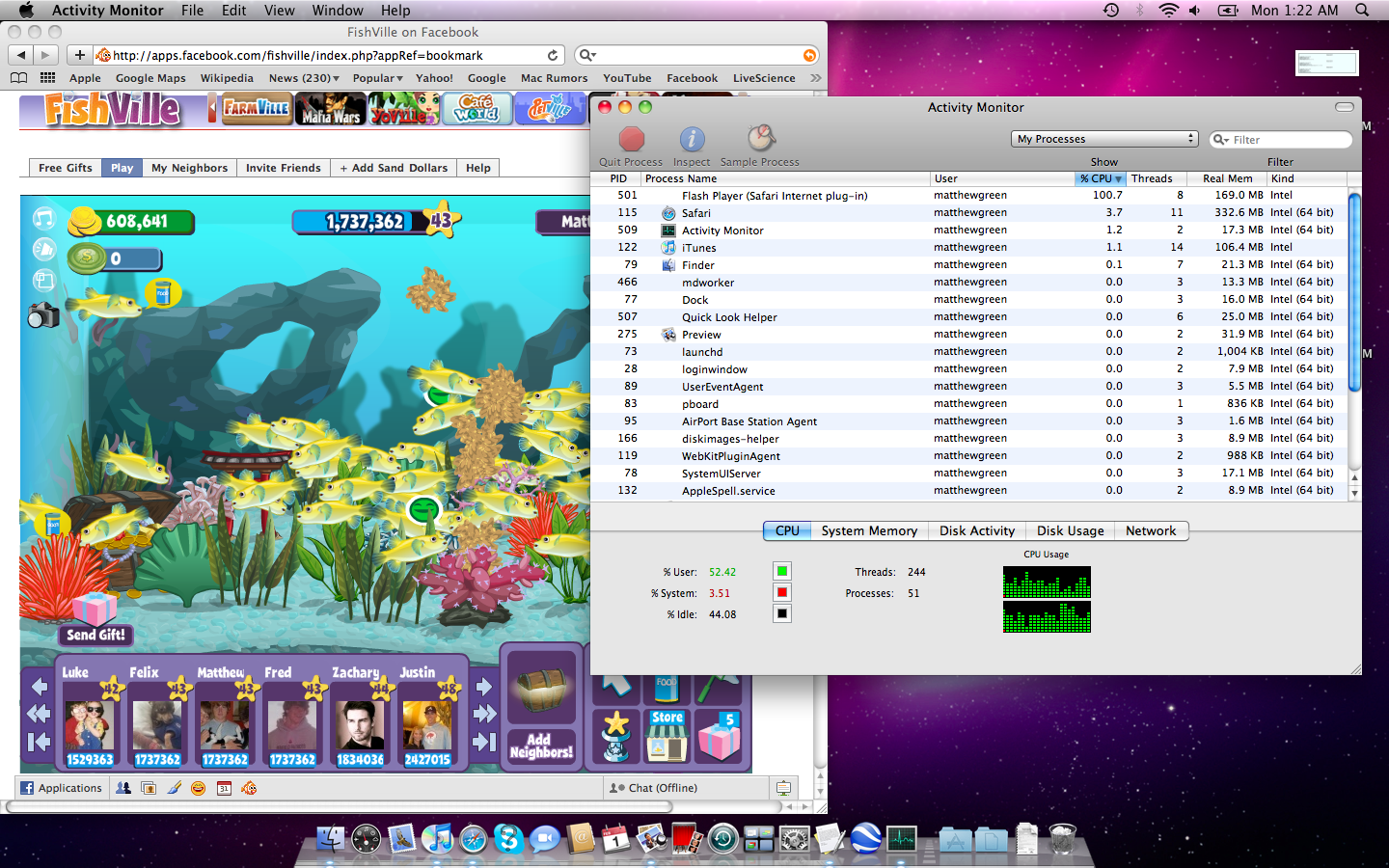Skip neighbors back with double left arrow
The width and height of the screenshot is (1389, 868).
[39, 714]
